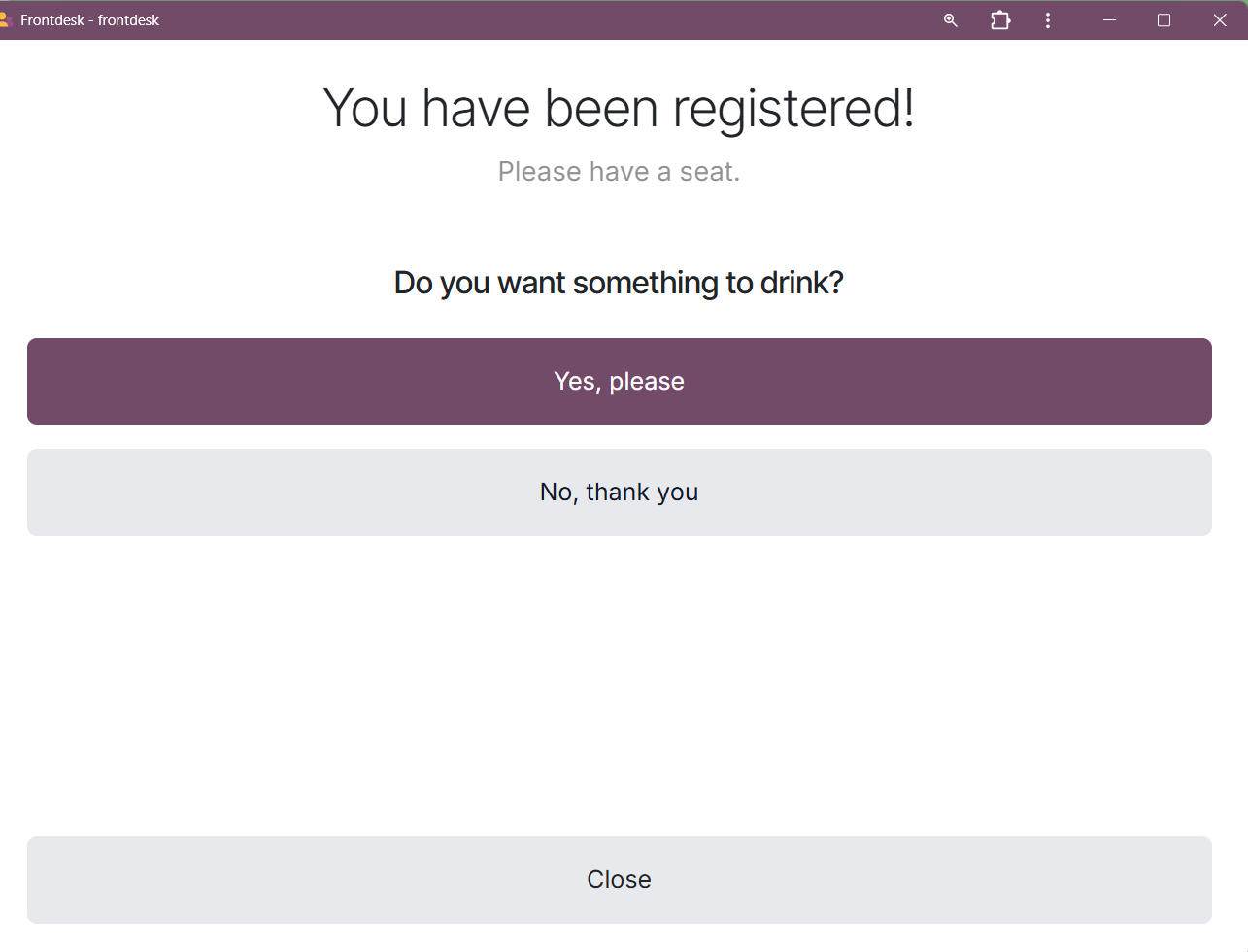Minimize the Frontdesk window
The height and width of the screenshot is (952, 1248).
click(1109, 20)
